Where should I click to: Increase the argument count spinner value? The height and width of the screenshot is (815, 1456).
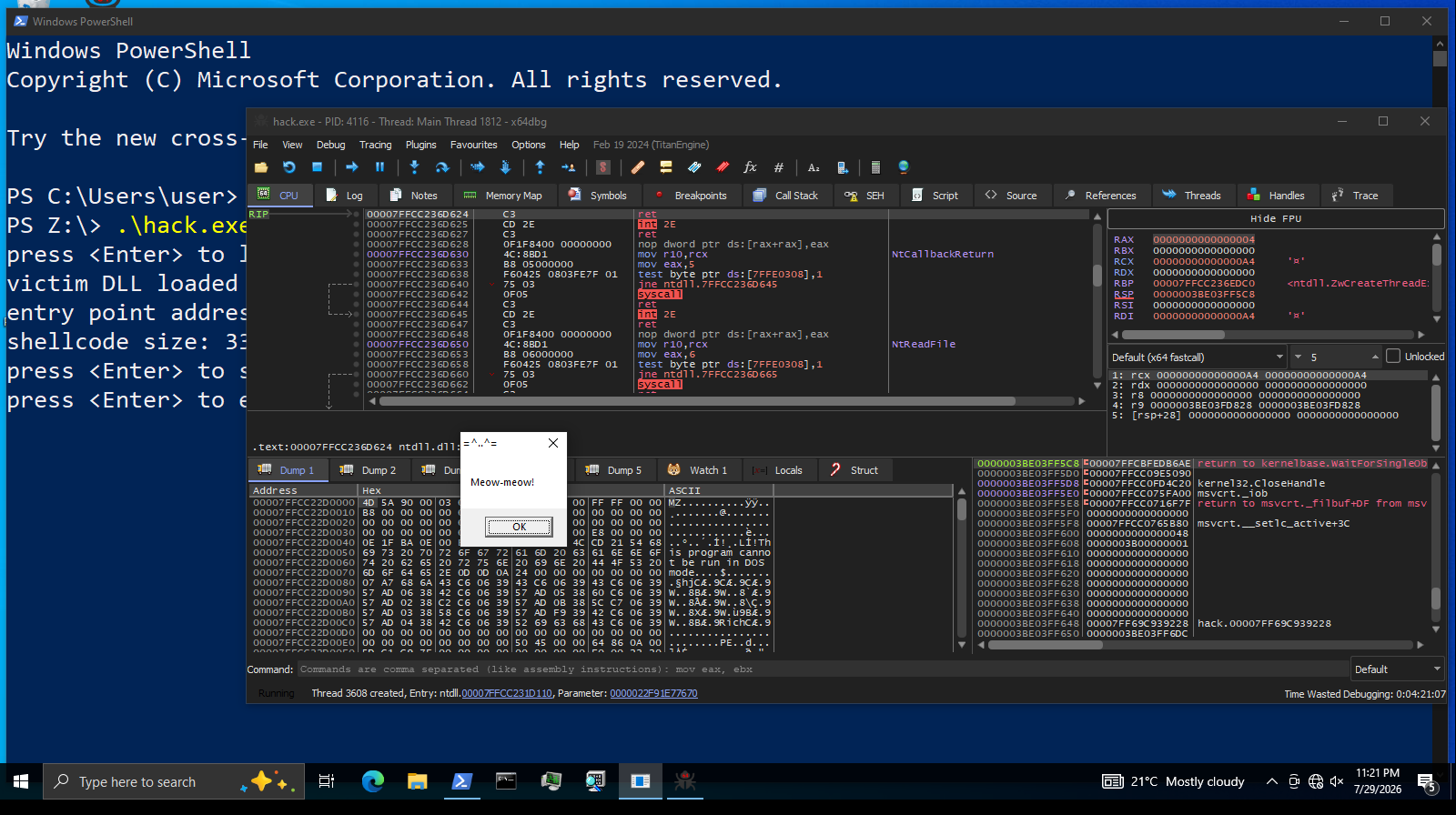point(1375,357)
